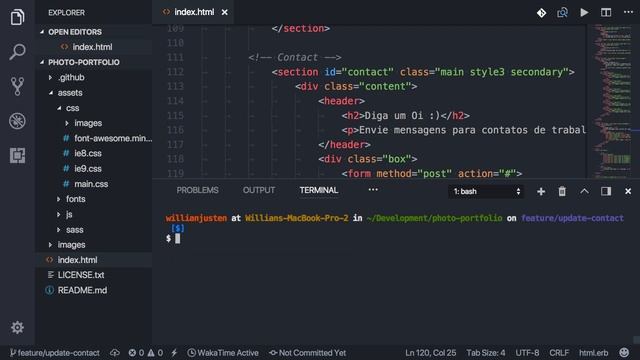Click line number 117 in the gutter

point(176,144)
